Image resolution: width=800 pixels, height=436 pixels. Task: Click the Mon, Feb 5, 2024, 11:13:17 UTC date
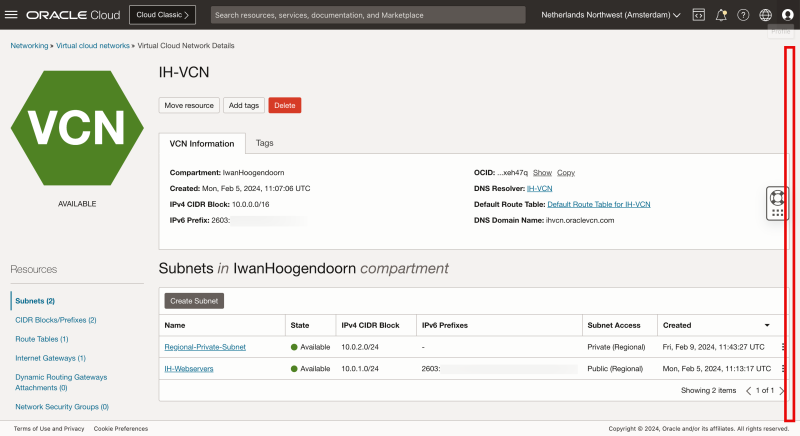click(x=716, y=369)
